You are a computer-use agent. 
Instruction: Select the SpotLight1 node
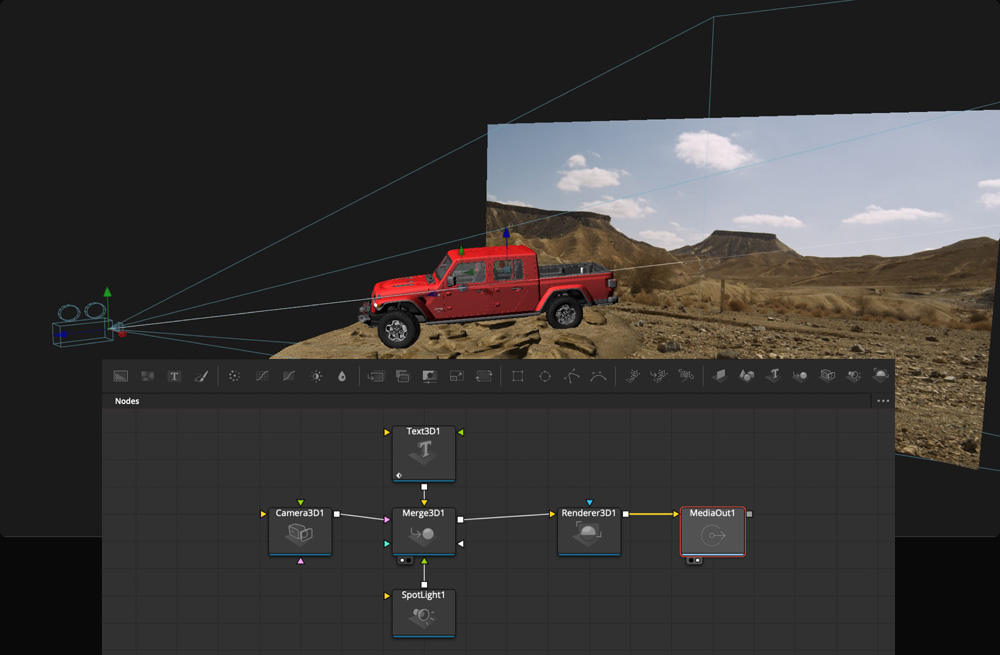tap(424, 615)
